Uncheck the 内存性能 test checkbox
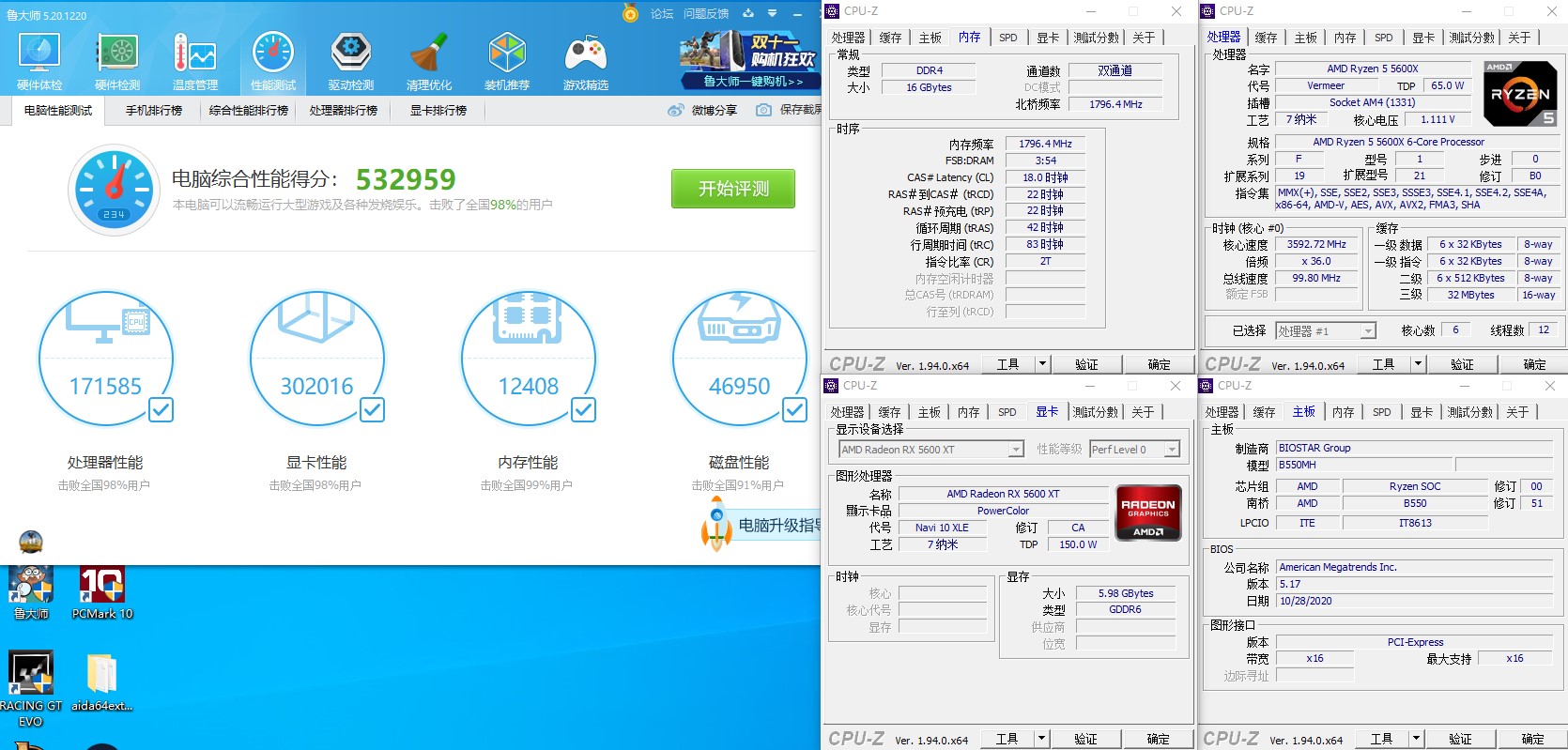Viewport: 1568px width, 750px height. point(583,409)
